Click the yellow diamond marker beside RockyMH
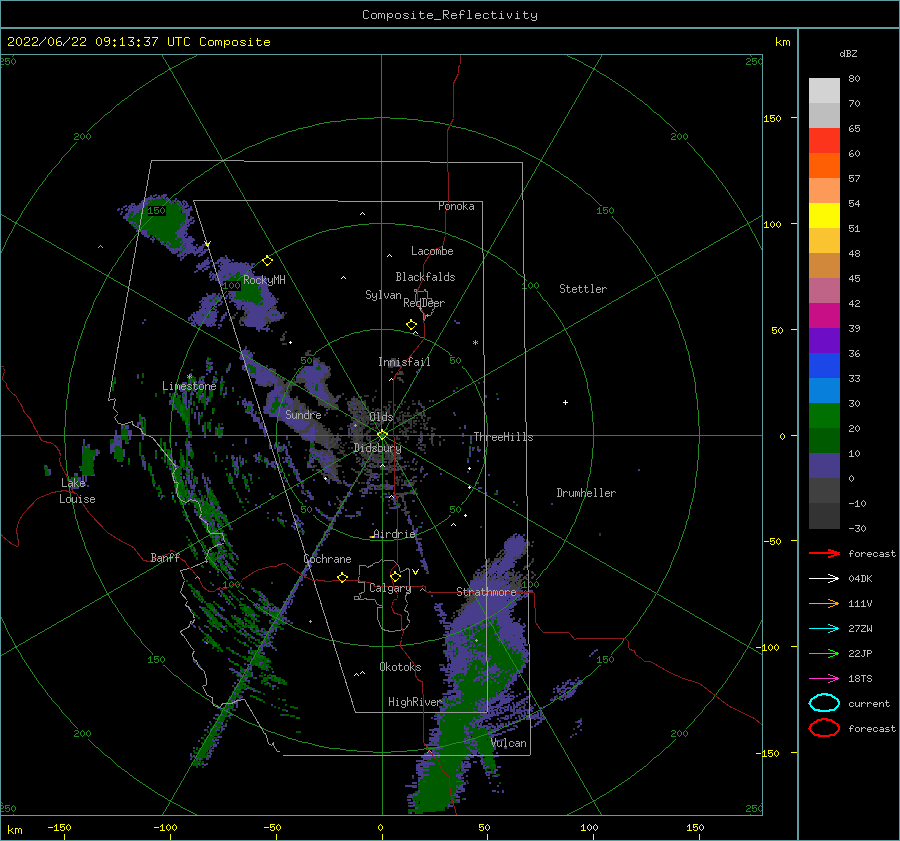Viewport: 900px width, 841px height. click(267, 261)
